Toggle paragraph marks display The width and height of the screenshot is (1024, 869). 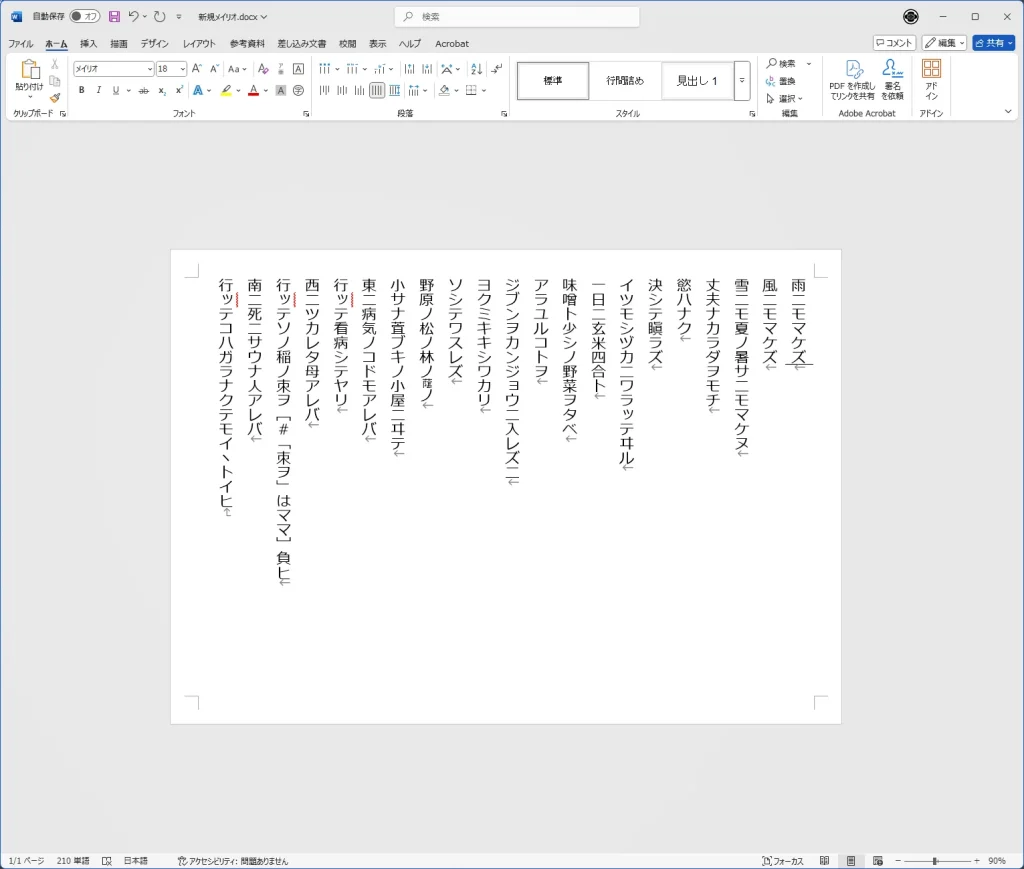pyautogui.click(x=497, y=69)
